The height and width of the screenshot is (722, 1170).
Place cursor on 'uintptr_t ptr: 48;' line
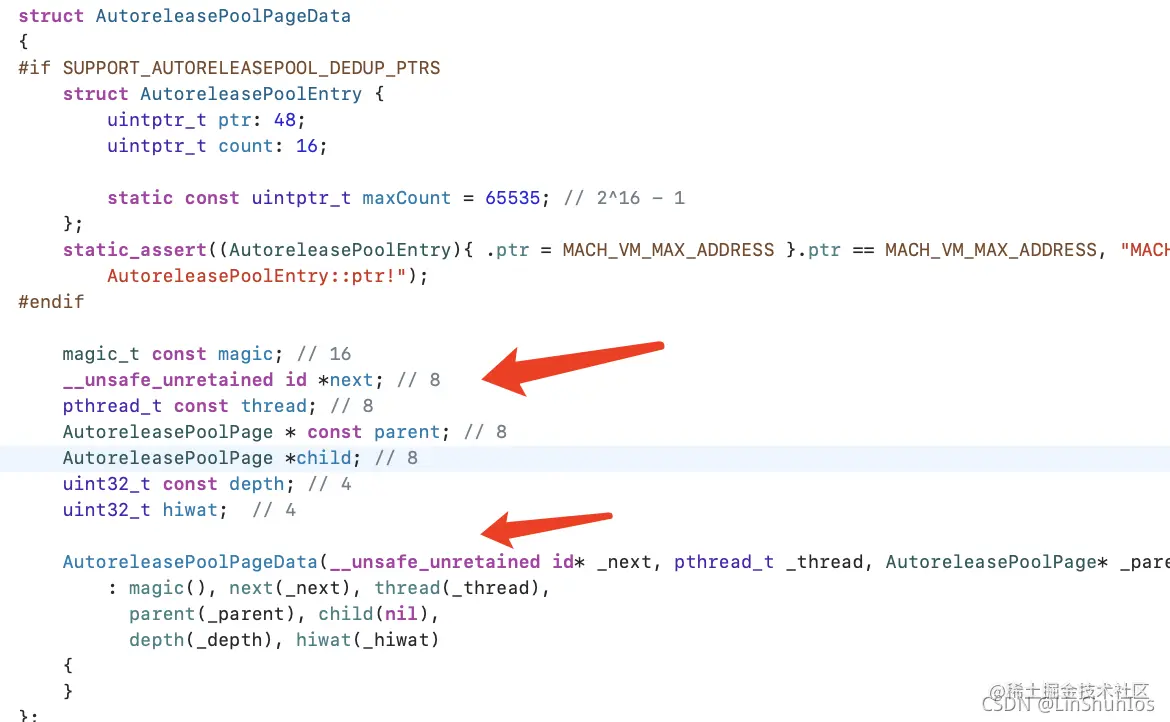[x=206, y=120]
